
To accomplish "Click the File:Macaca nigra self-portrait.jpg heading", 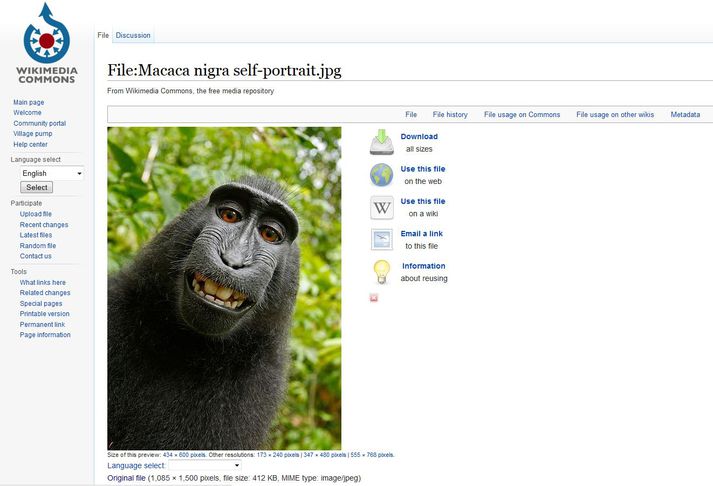I will [224, 70].
